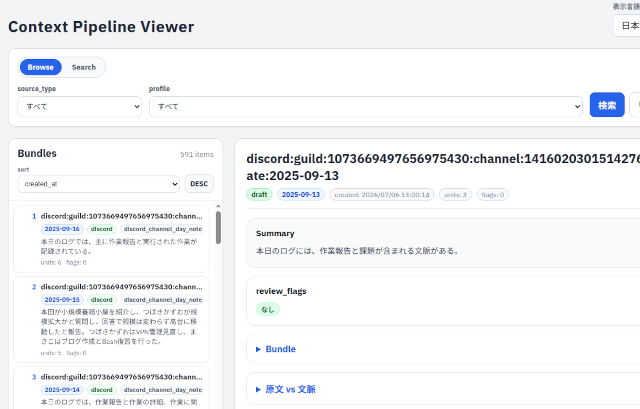This screenshot has width=640, height=409.
Task: Click the Context Pipeline Viewer title
Action: (x=101, y=27)
